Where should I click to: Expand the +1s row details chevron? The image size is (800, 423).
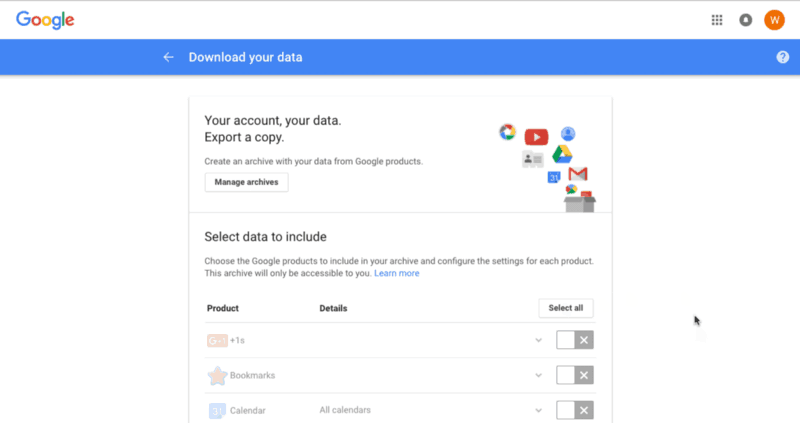tap(538, 340)
